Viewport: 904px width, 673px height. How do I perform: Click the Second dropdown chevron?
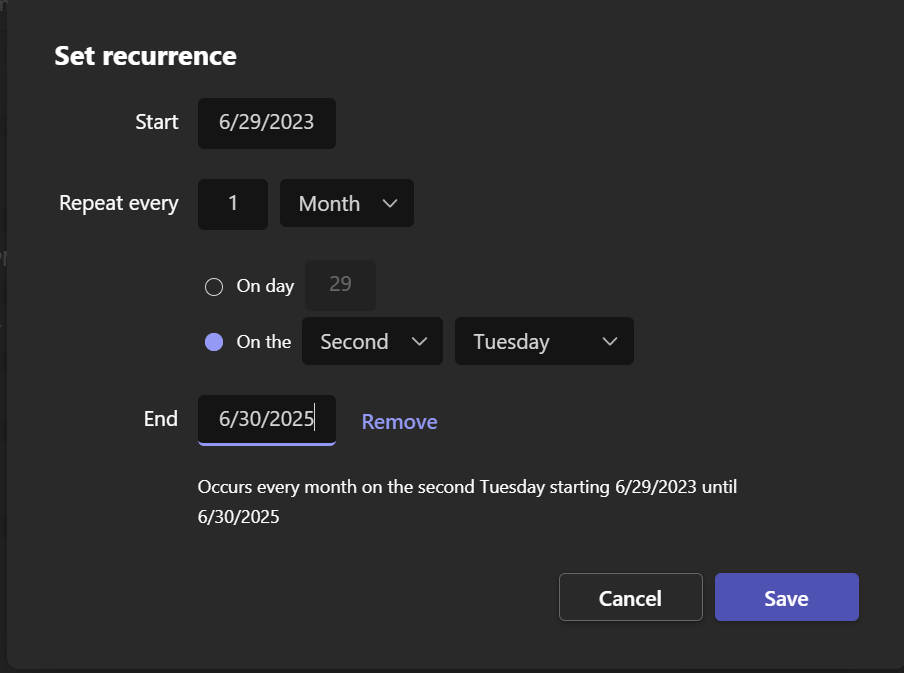[x=422, y=341]
